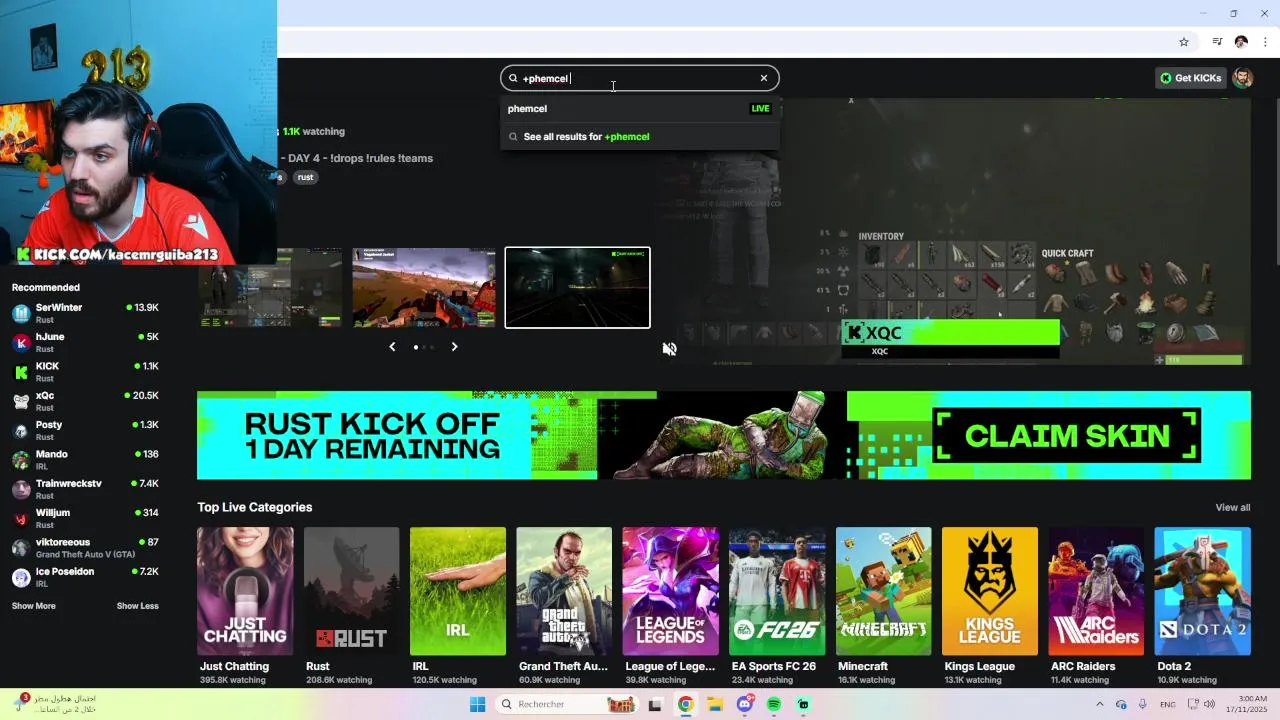Open viktoreeous channel avatar

point(21,548)
